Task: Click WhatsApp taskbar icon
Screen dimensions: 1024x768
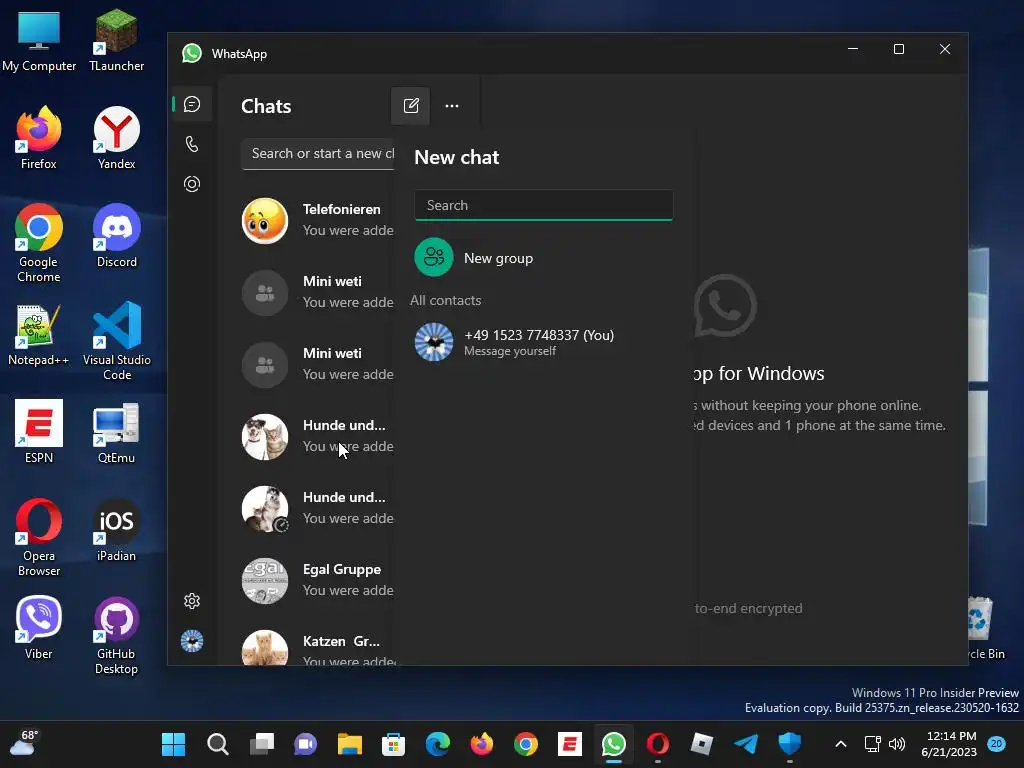Action: click(614, 744)
